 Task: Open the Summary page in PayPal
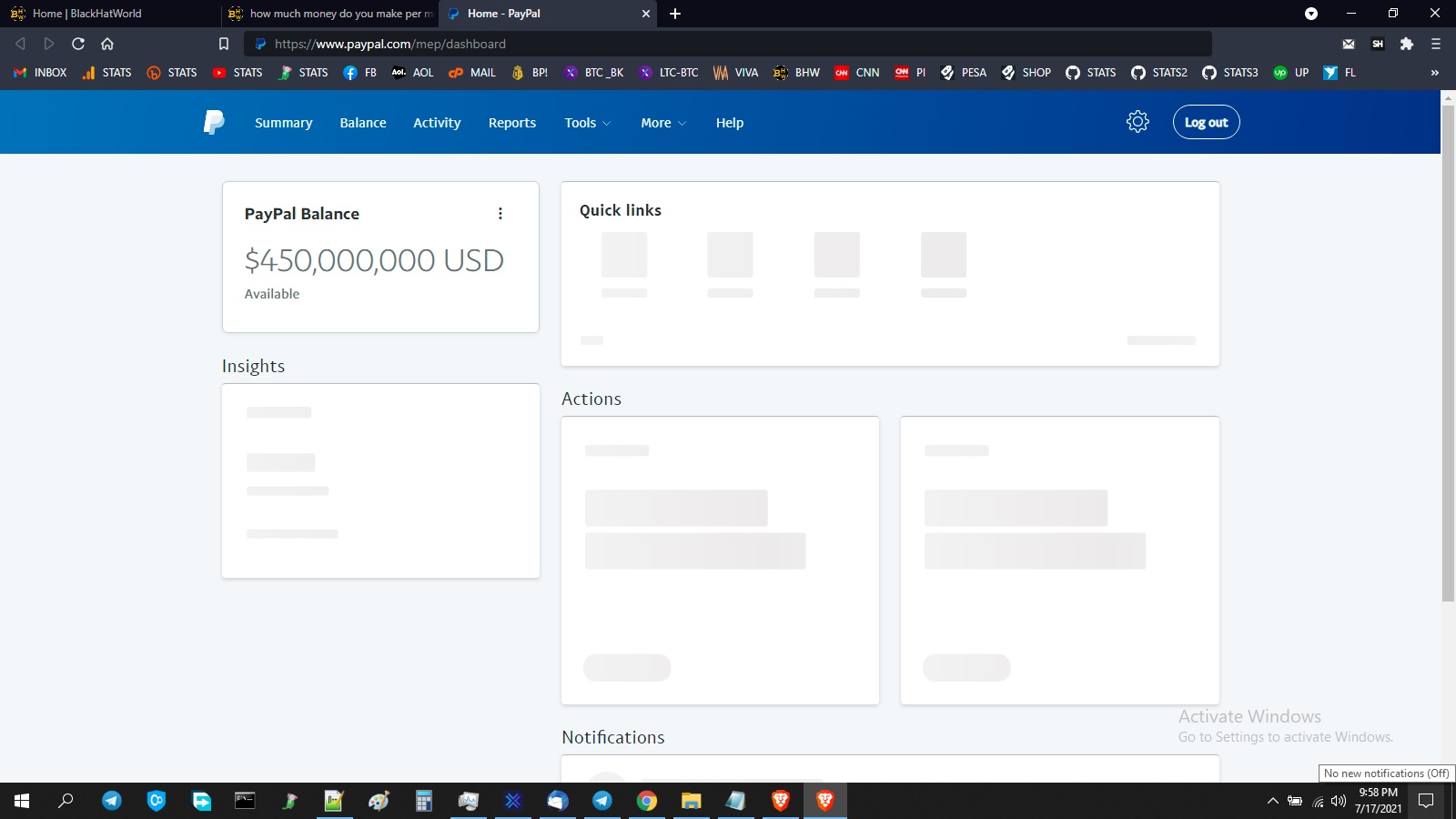pyautogui.click(x=284, y=123)
